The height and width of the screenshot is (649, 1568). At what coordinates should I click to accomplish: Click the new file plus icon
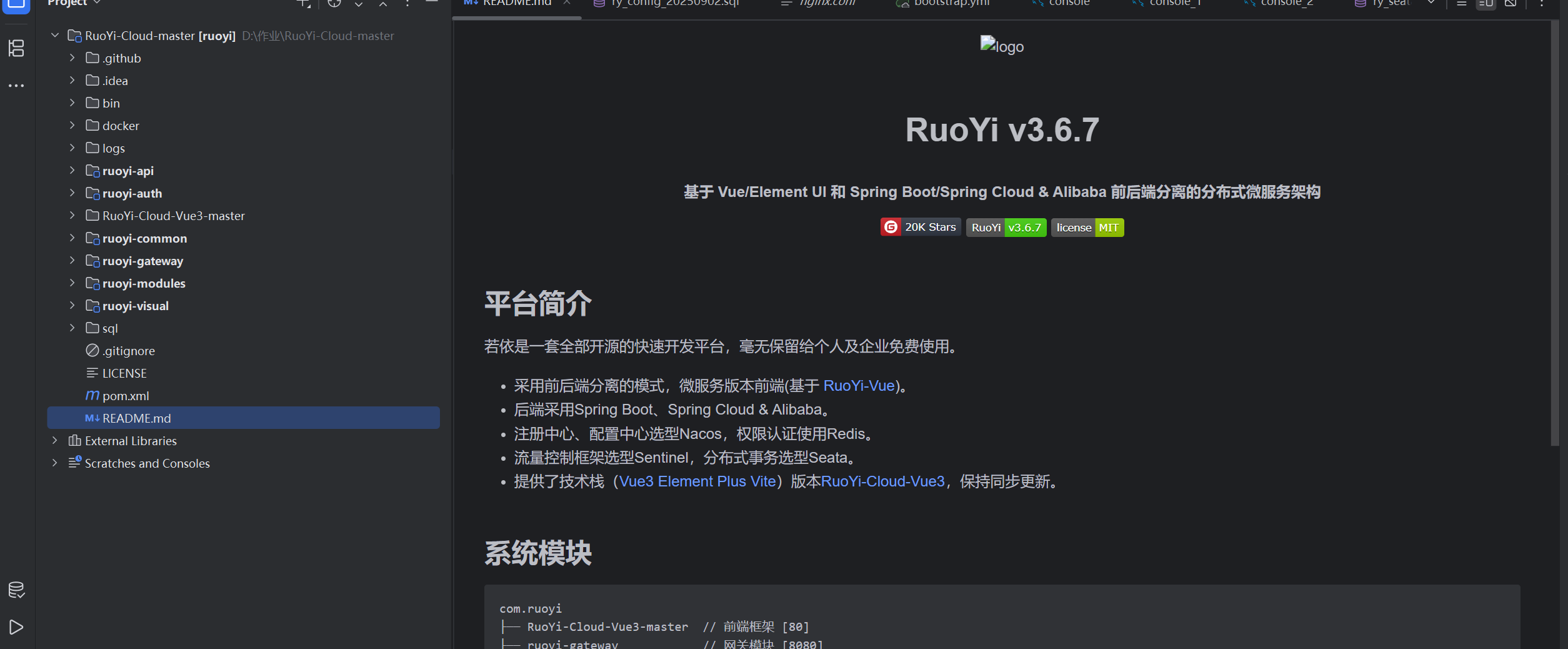pyautogui.click(x=303, y=3)
